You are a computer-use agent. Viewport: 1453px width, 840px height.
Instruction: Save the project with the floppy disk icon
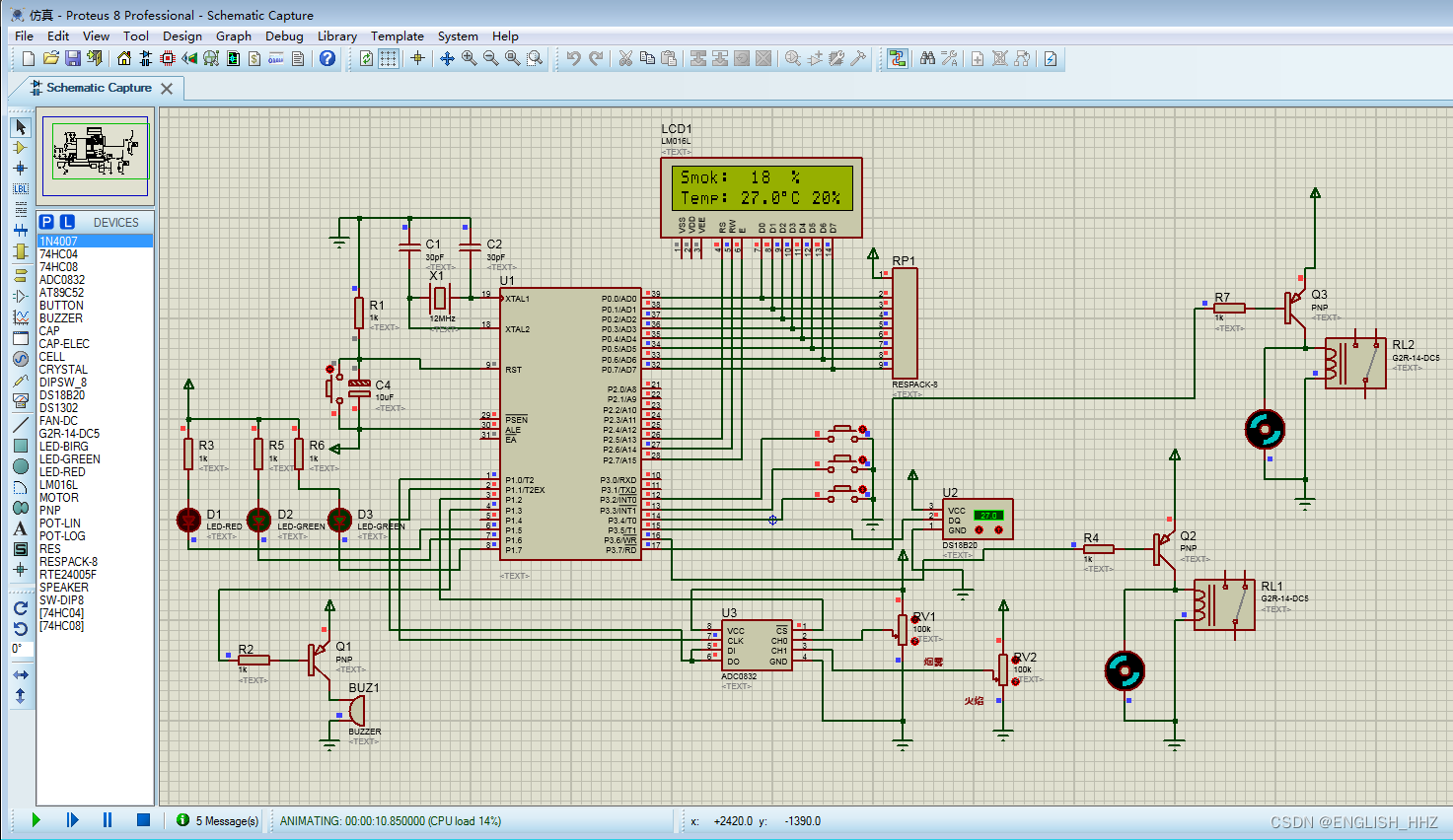73,59
